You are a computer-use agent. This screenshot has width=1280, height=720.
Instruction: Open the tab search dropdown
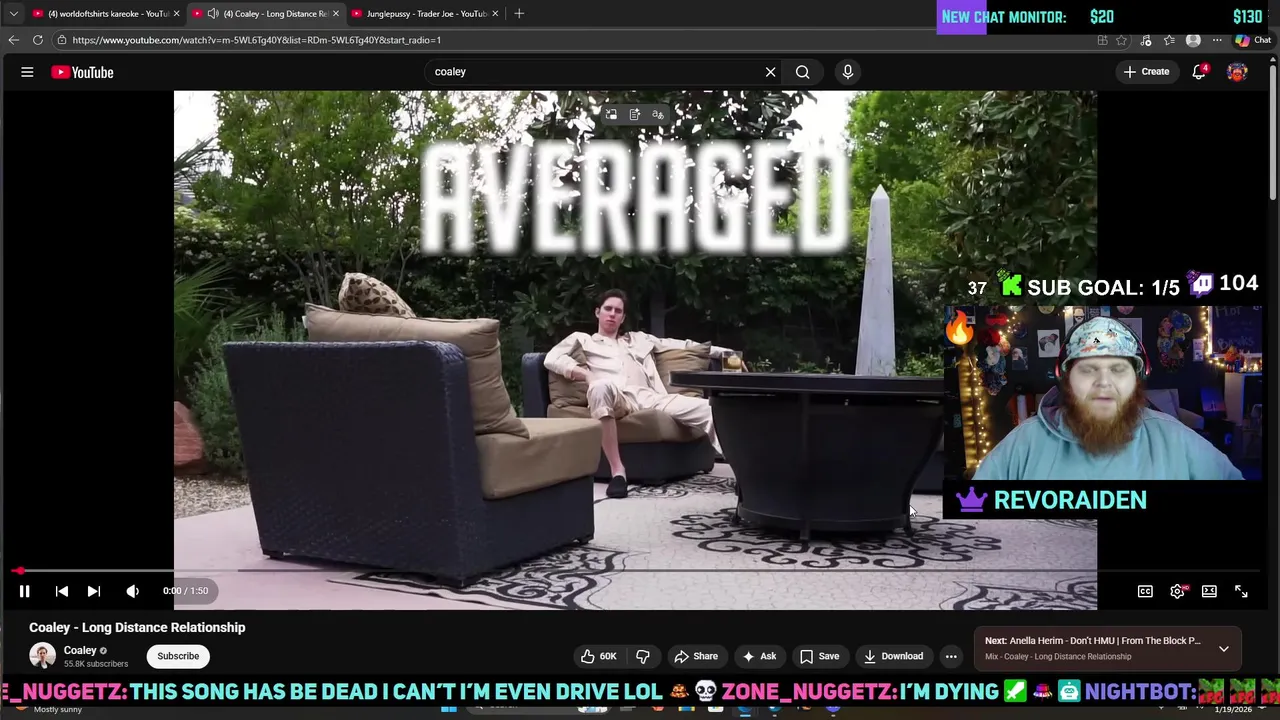pos(13,13)
